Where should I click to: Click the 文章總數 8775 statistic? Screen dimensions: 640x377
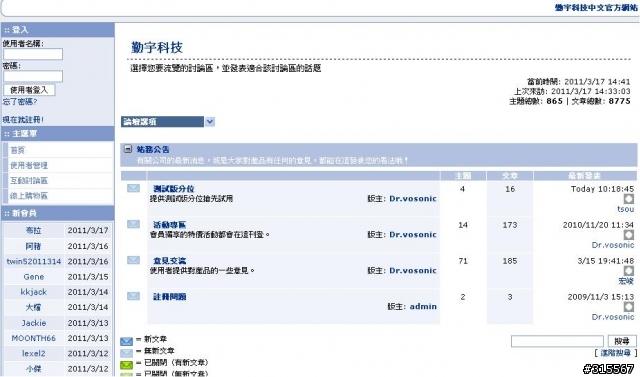[601, 101]
